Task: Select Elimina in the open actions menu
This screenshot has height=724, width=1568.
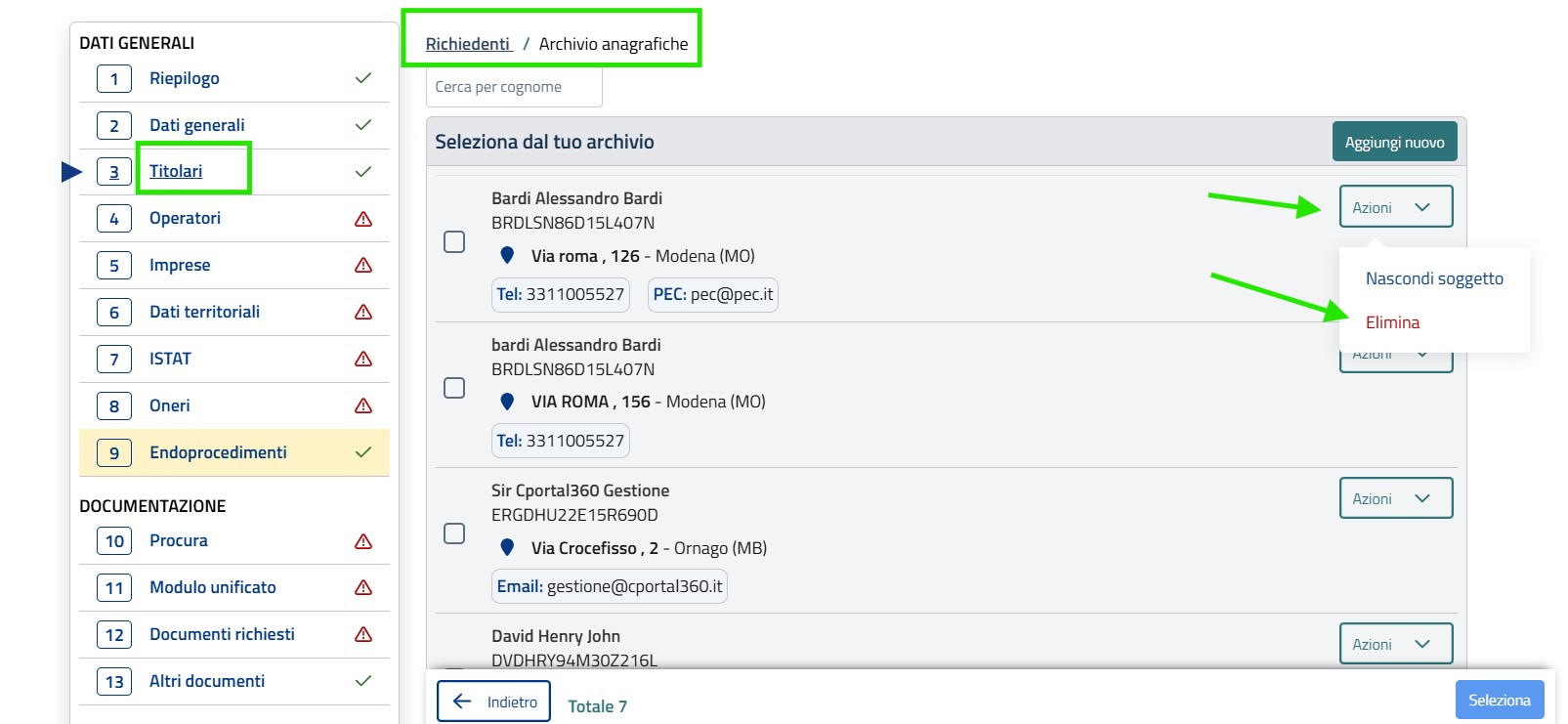Action: tap(1392, 322)
